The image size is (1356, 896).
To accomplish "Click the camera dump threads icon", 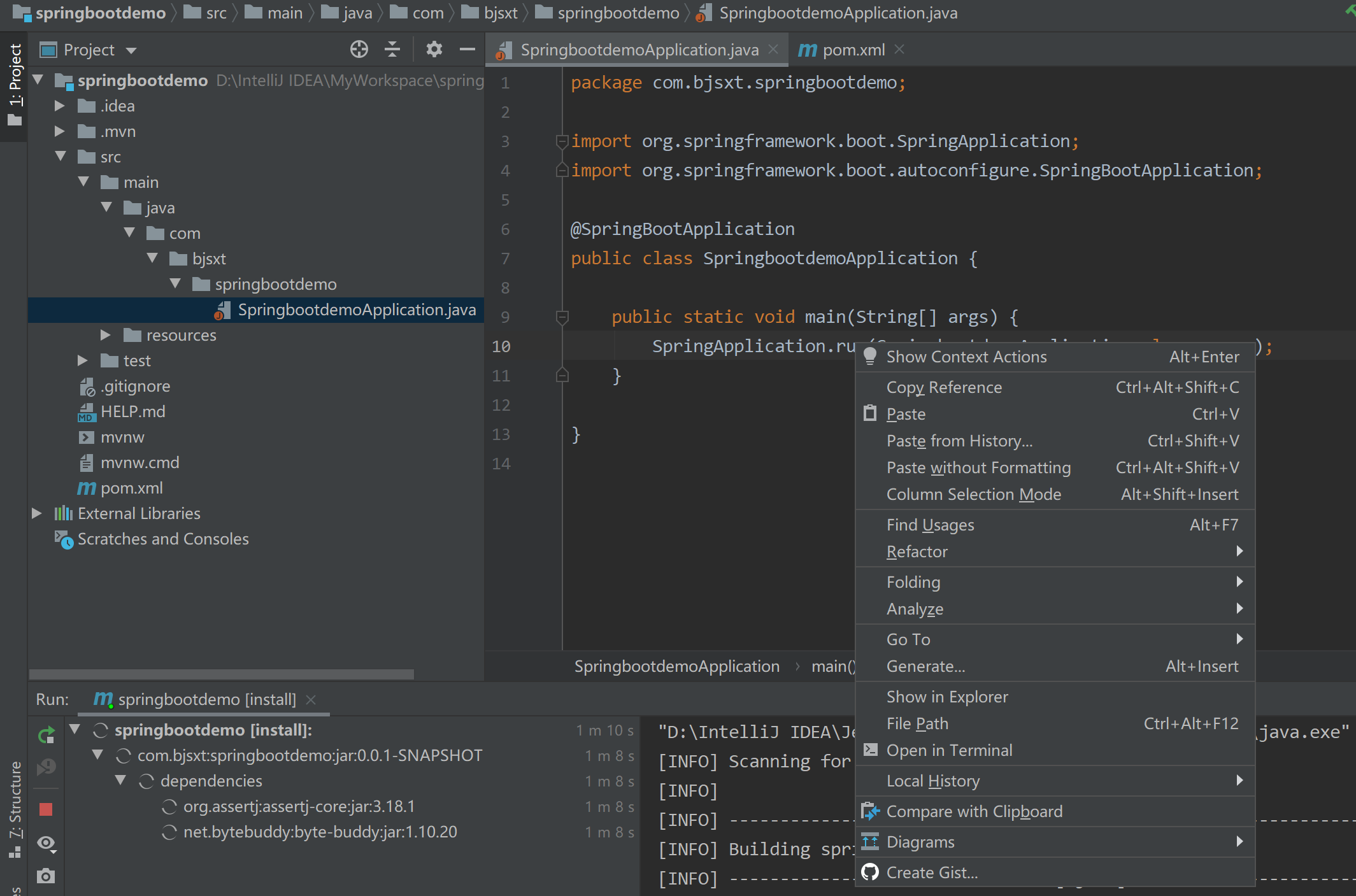I will pyautogui.click(x=46, y=876).
